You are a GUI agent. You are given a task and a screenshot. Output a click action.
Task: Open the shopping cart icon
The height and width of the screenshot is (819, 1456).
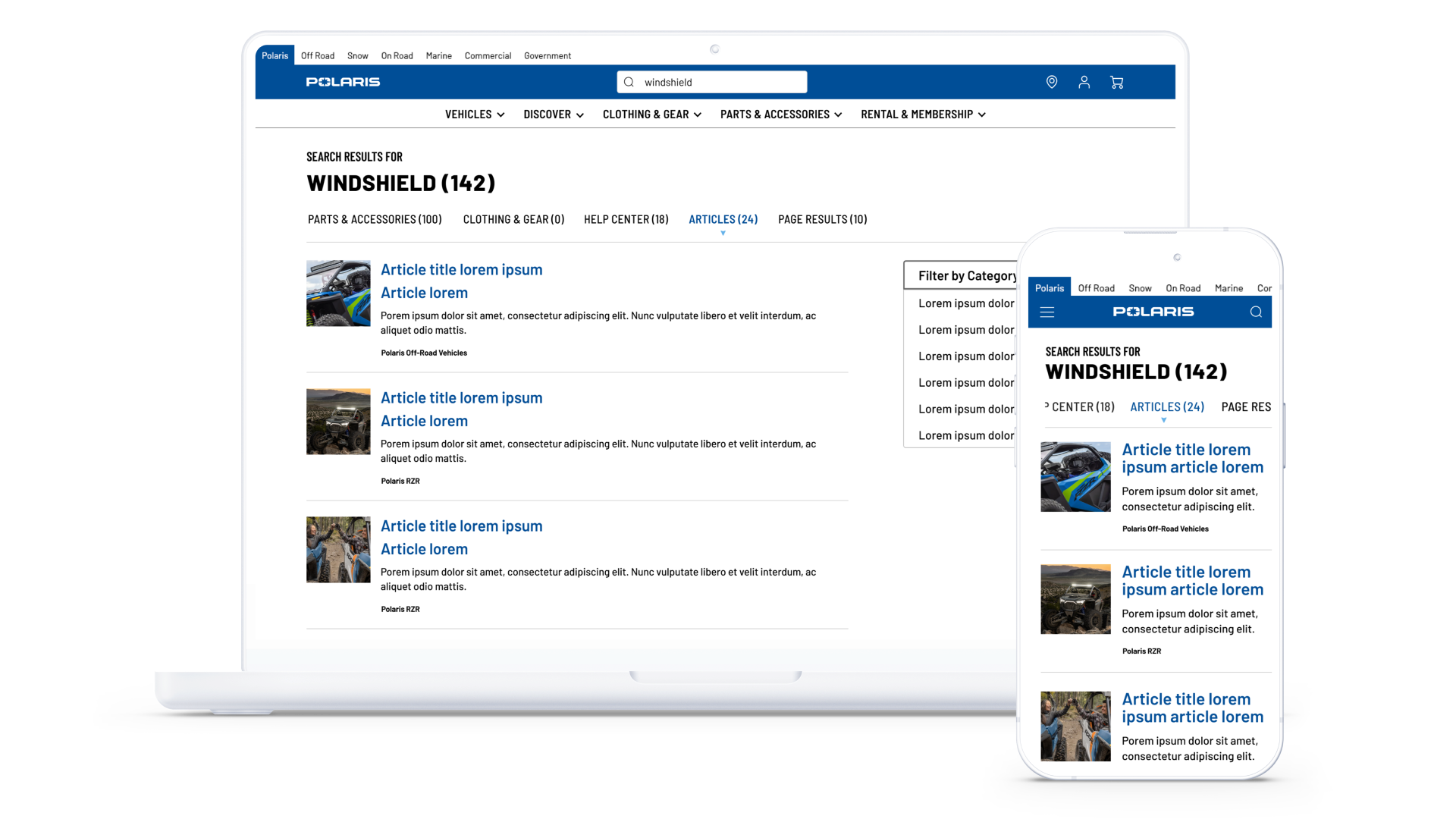pos(1116,82)
